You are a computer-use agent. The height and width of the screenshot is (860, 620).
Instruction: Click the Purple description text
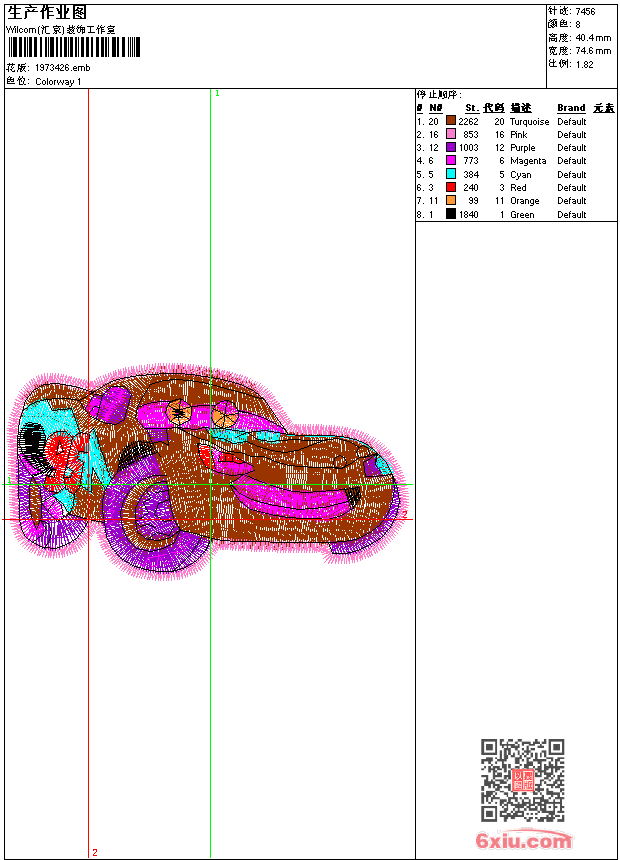click(x=522, y=148)
